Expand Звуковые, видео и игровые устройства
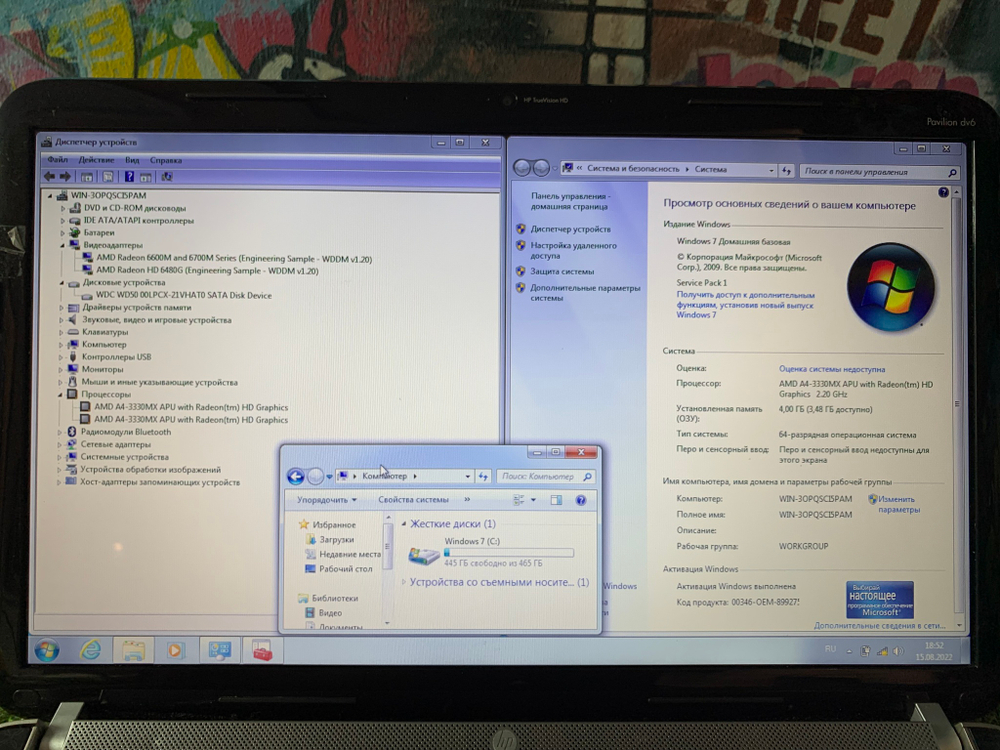 pos(61,320)
